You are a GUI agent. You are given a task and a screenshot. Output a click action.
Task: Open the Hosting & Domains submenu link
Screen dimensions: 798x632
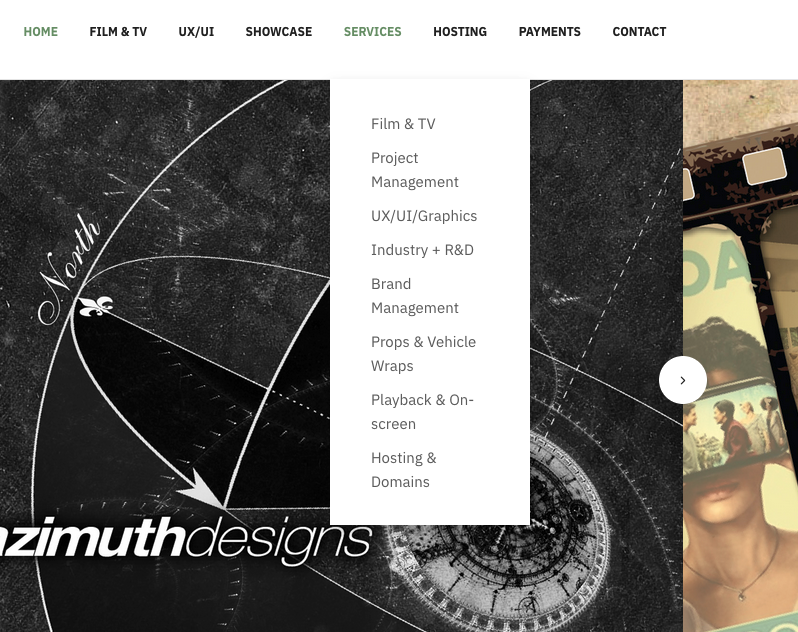click(x=404, y=470)
